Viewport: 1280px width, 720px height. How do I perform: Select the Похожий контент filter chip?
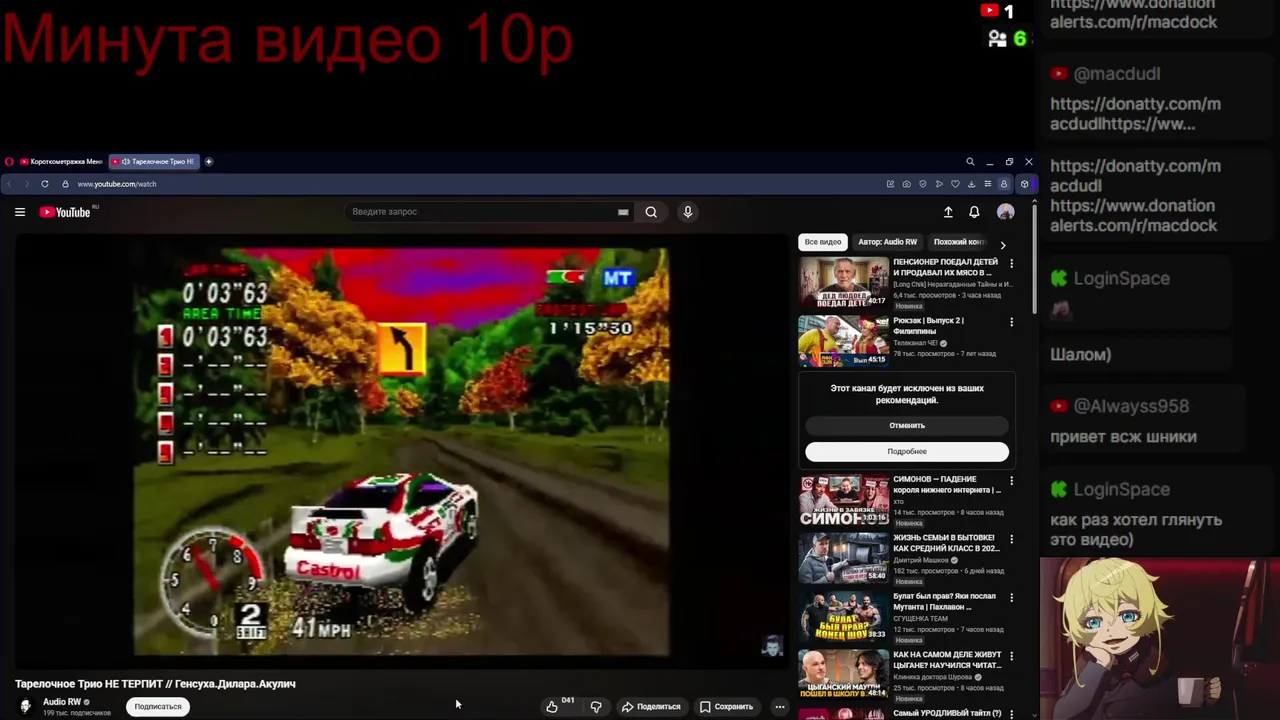(x=958, y=242)
